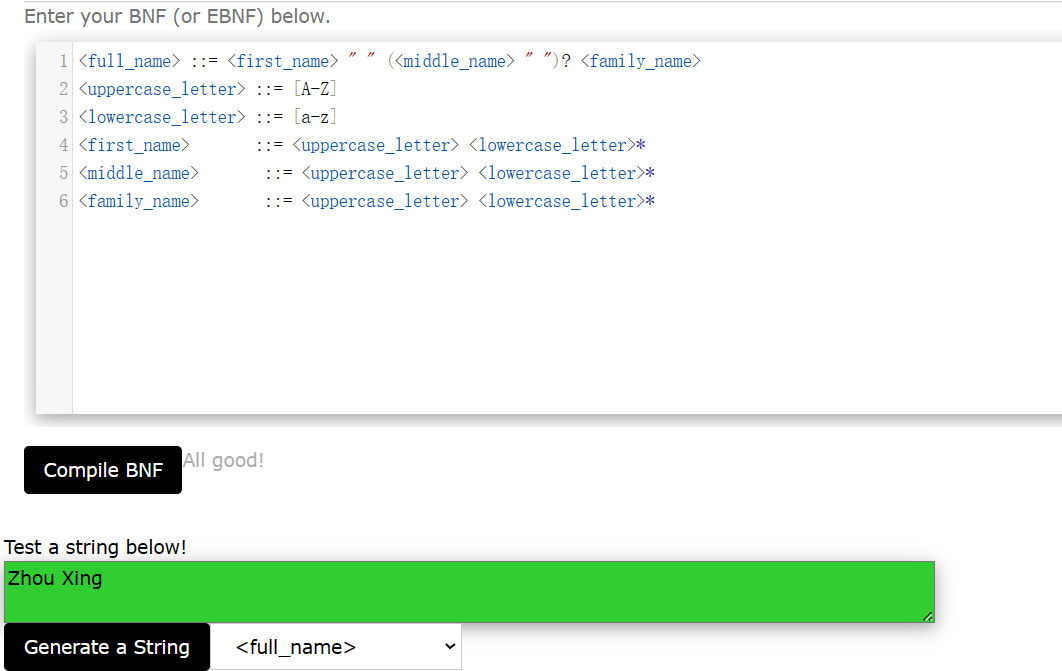The height and width of the screenshot is (671, 1062).
Task: Click line number 1 in the editor gutter
Action: click(64, 61)
